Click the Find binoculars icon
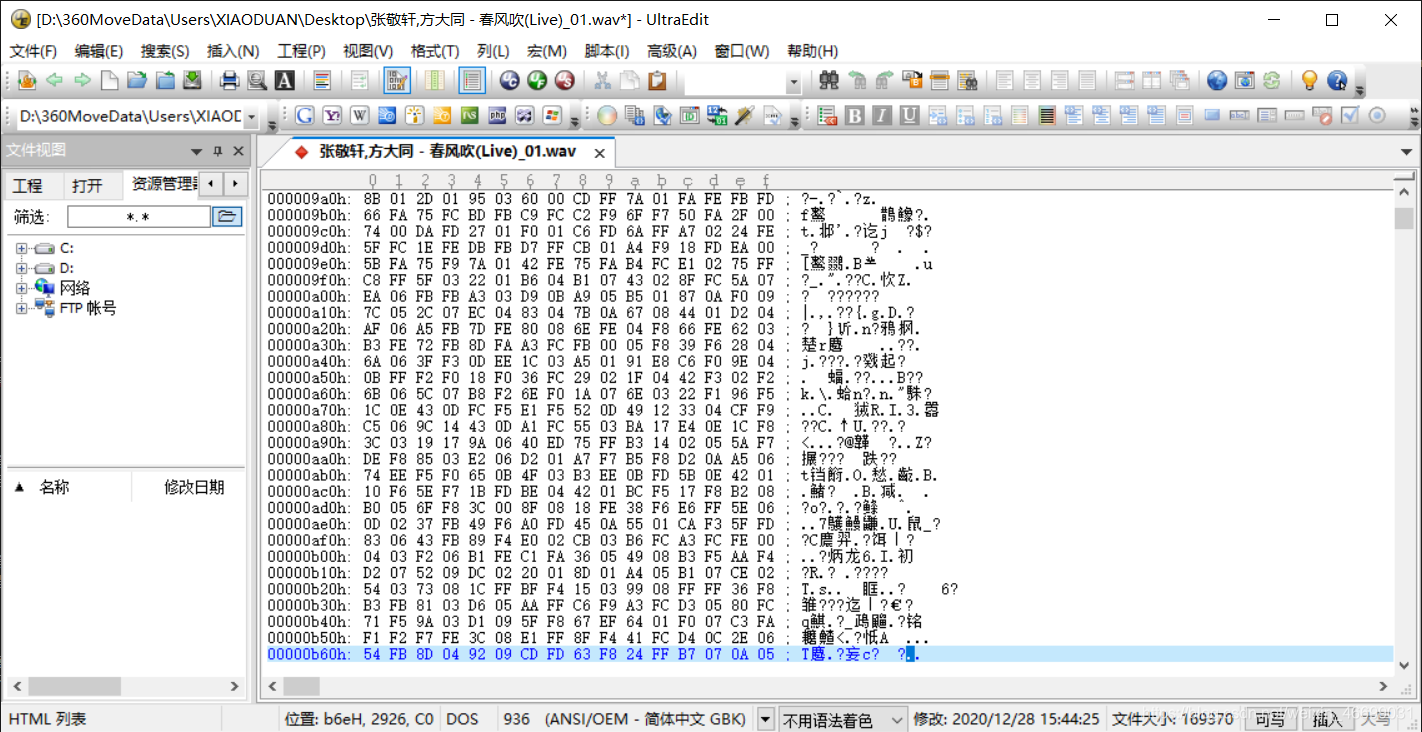 point(829,81)
